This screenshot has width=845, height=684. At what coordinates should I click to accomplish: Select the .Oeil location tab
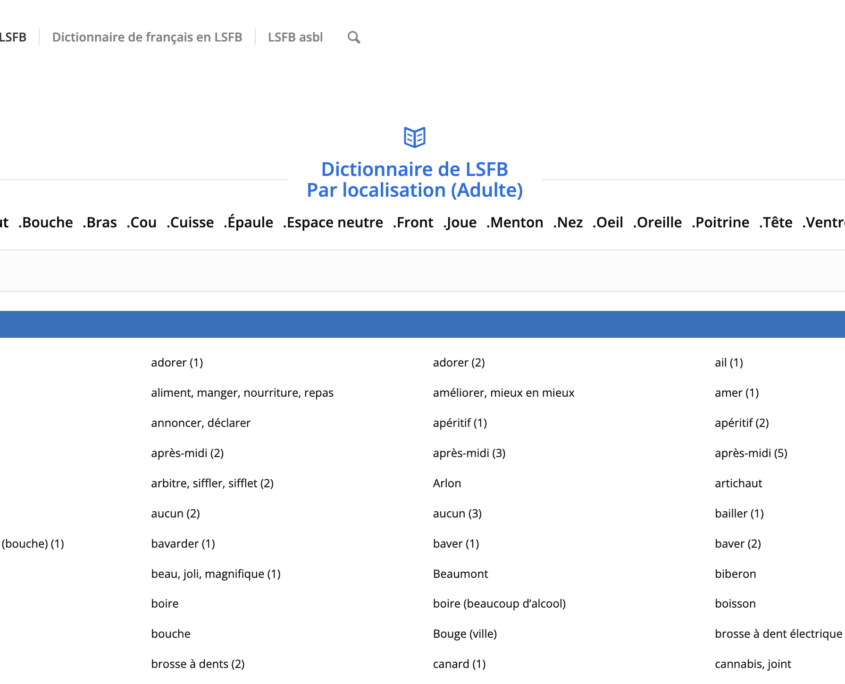click(608, 222)
